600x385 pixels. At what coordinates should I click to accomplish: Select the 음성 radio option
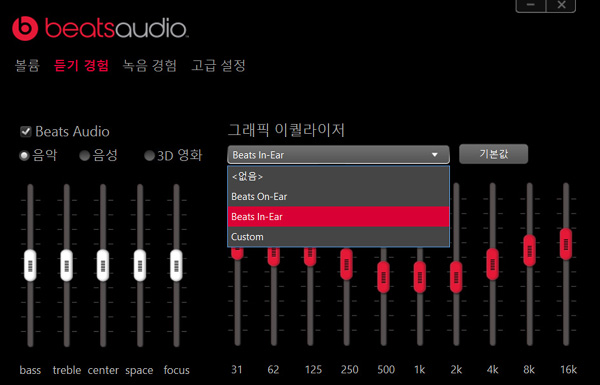[85, 155]
